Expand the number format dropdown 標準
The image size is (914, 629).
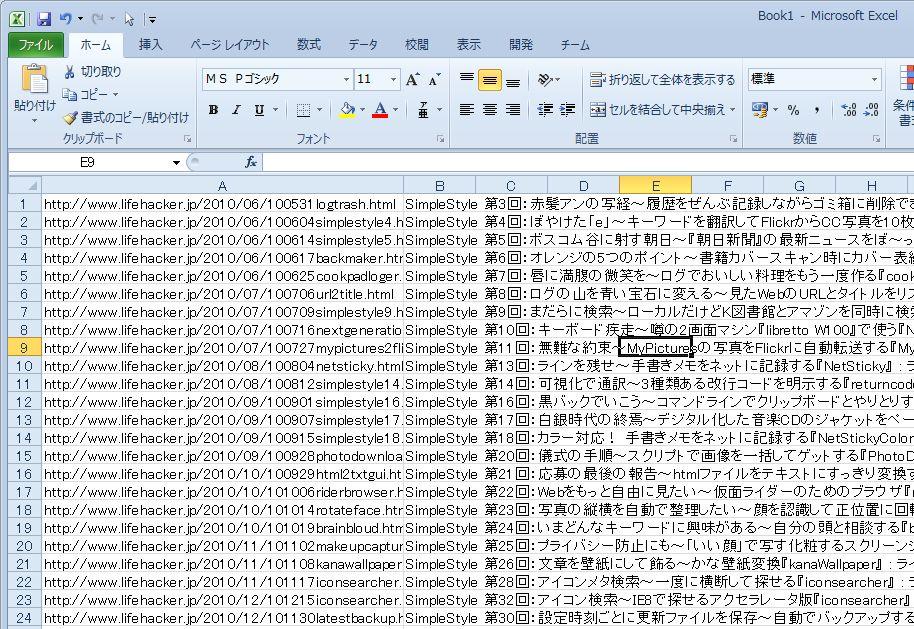tap(873, 79)
